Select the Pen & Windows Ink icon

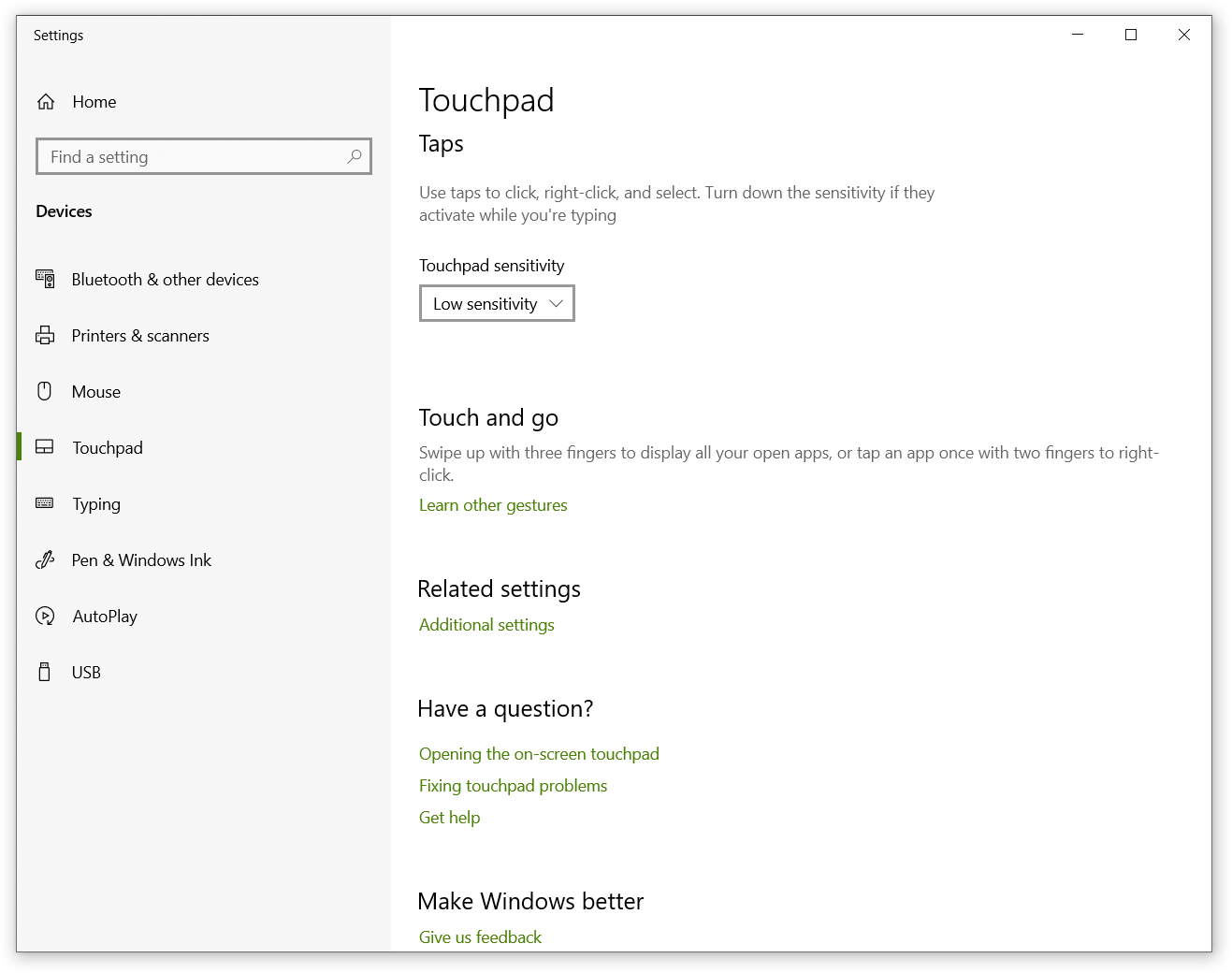(x=45, y=559)
